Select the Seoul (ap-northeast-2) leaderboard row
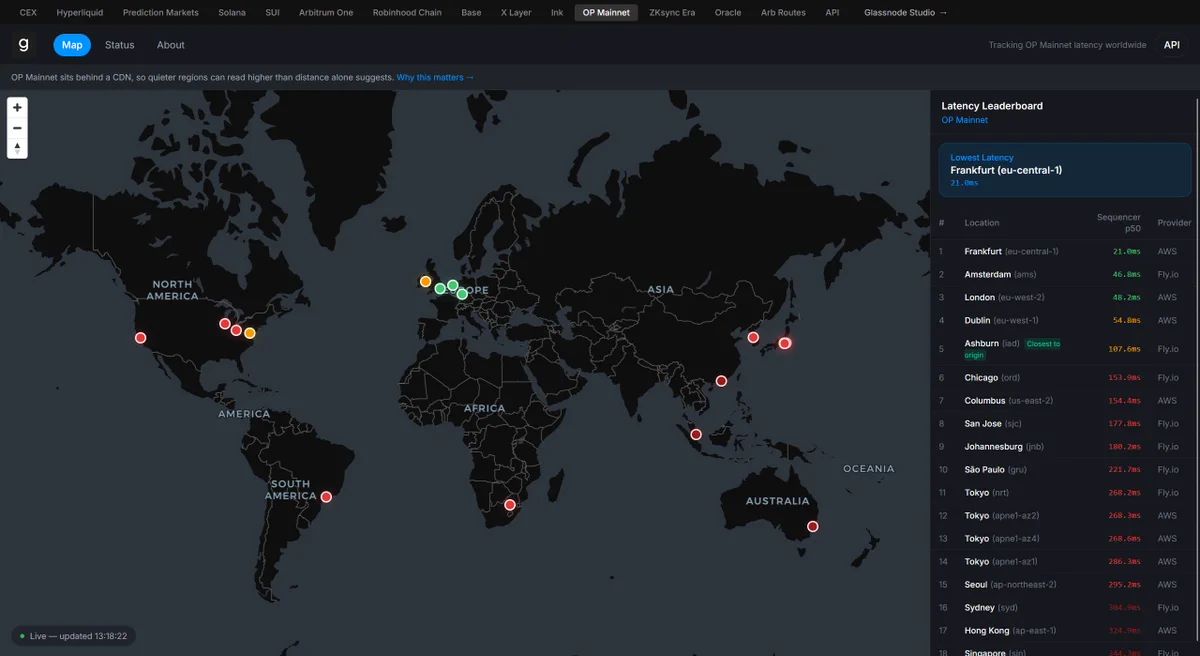Viewport: 1200px width, 656px height. click(1065, 584)
